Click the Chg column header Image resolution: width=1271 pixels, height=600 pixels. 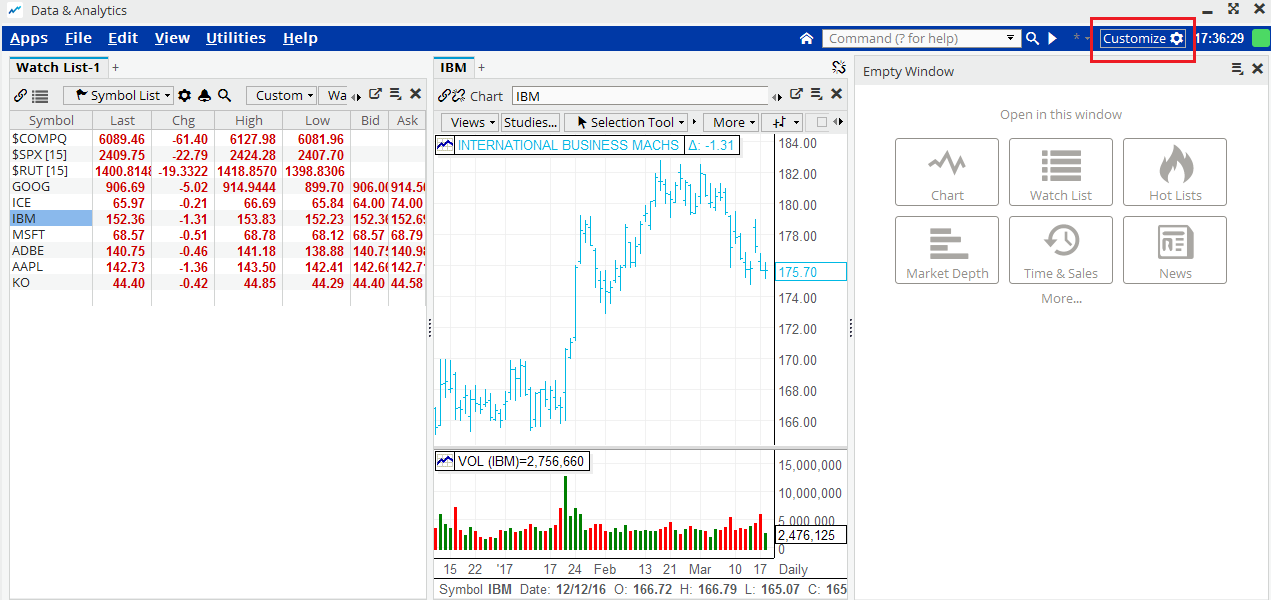(183, 120)
